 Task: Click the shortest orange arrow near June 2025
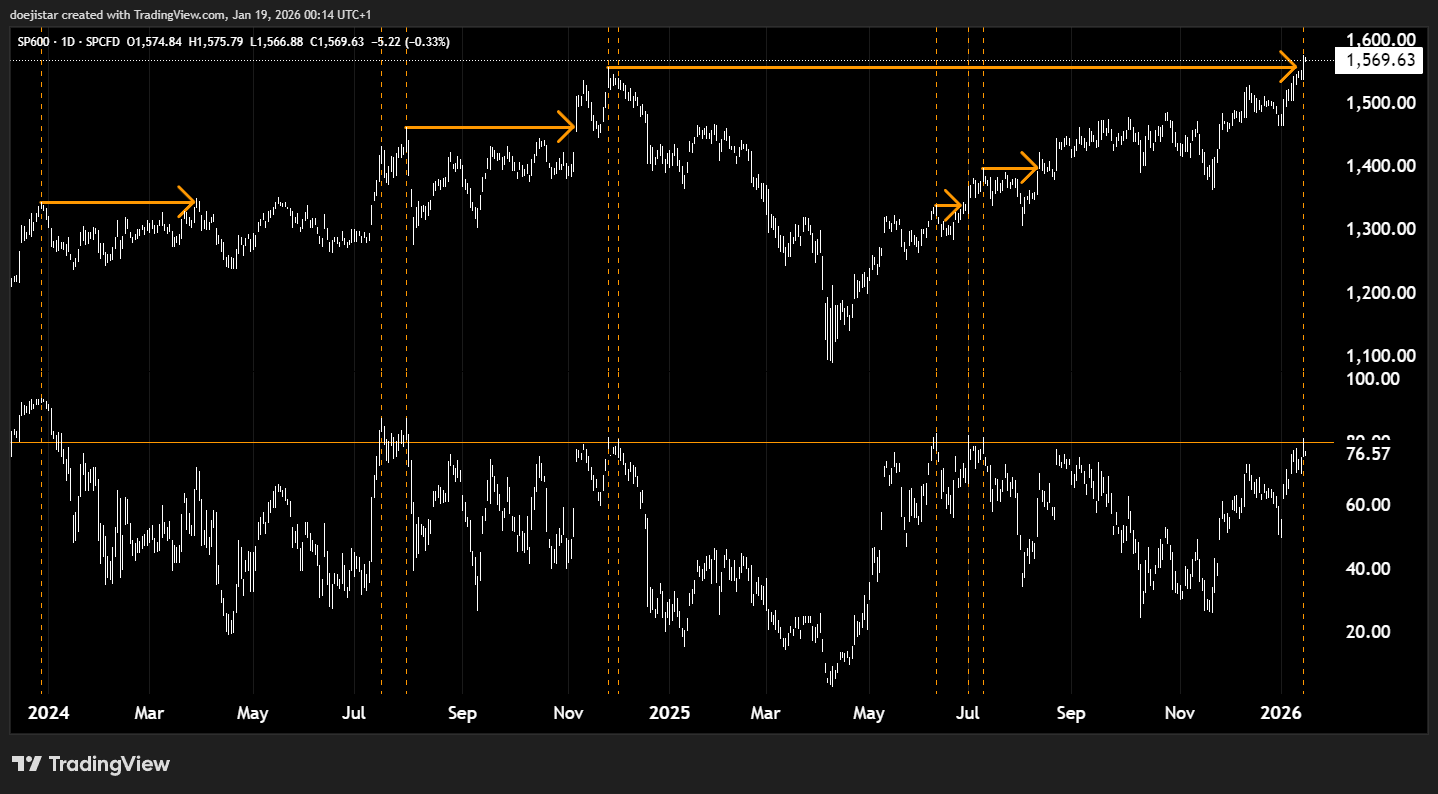point(948,206)
